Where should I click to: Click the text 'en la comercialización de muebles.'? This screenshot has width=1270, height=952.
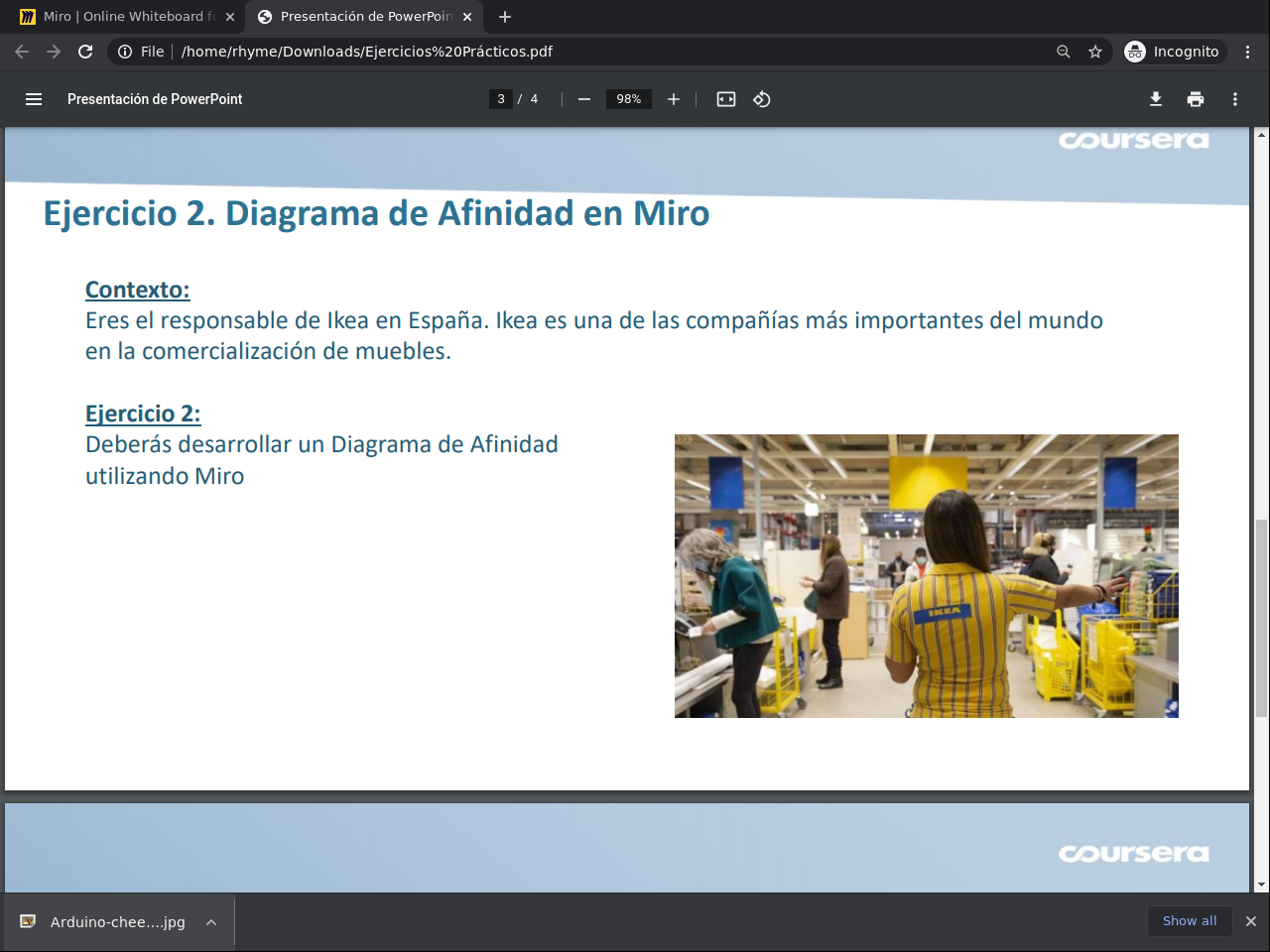click(x=268, y=351)
